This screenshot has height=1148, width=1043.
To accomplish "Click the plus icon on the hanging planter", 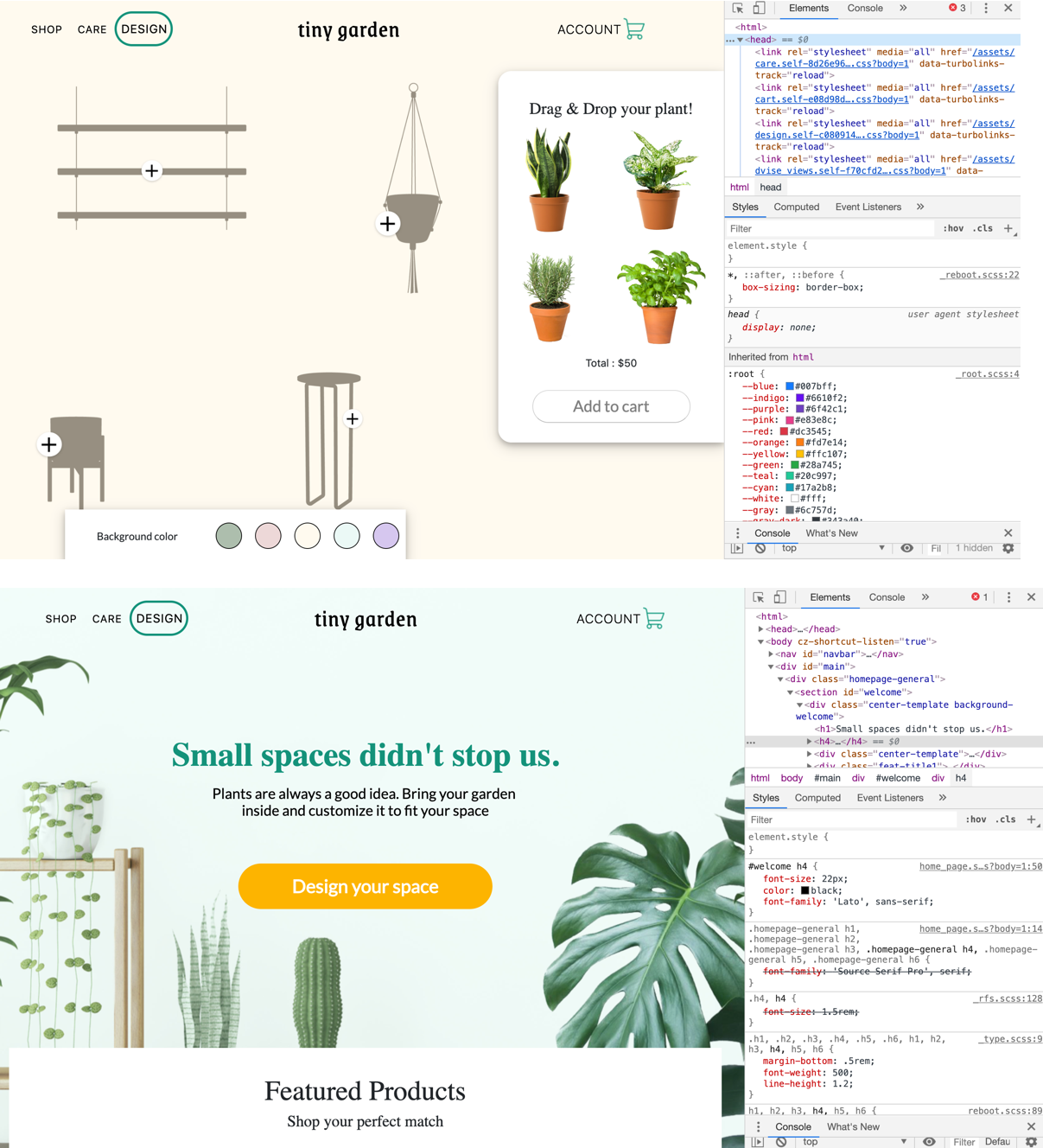I will [x=388, y=224].
